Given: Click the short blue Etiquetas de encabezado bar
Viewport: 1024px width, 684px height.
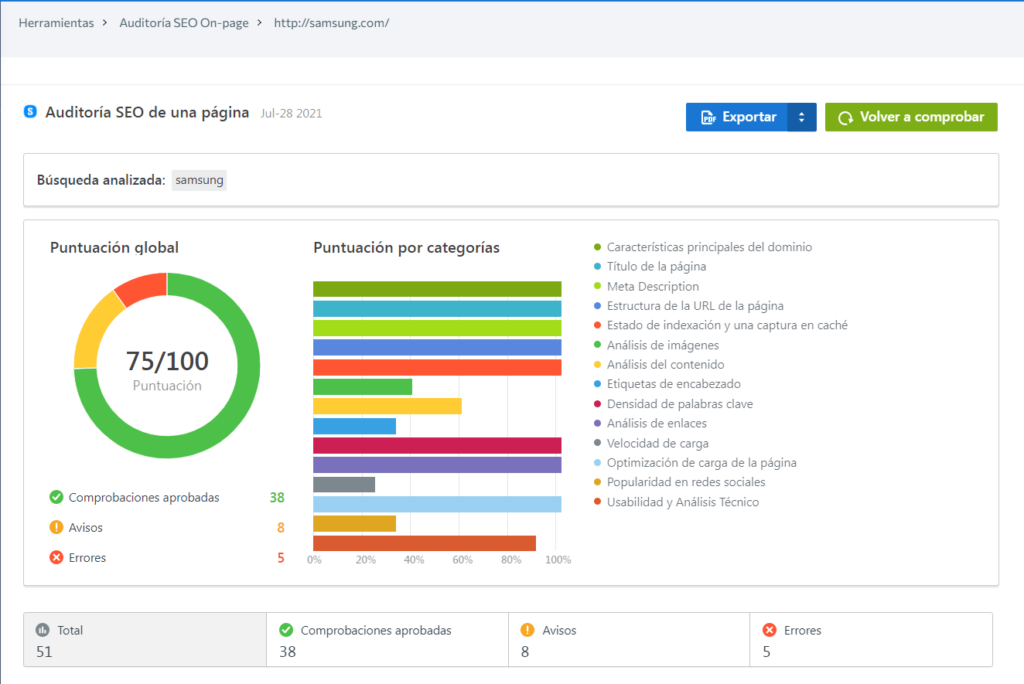Looking at the screenshot, I should [355, 426].
